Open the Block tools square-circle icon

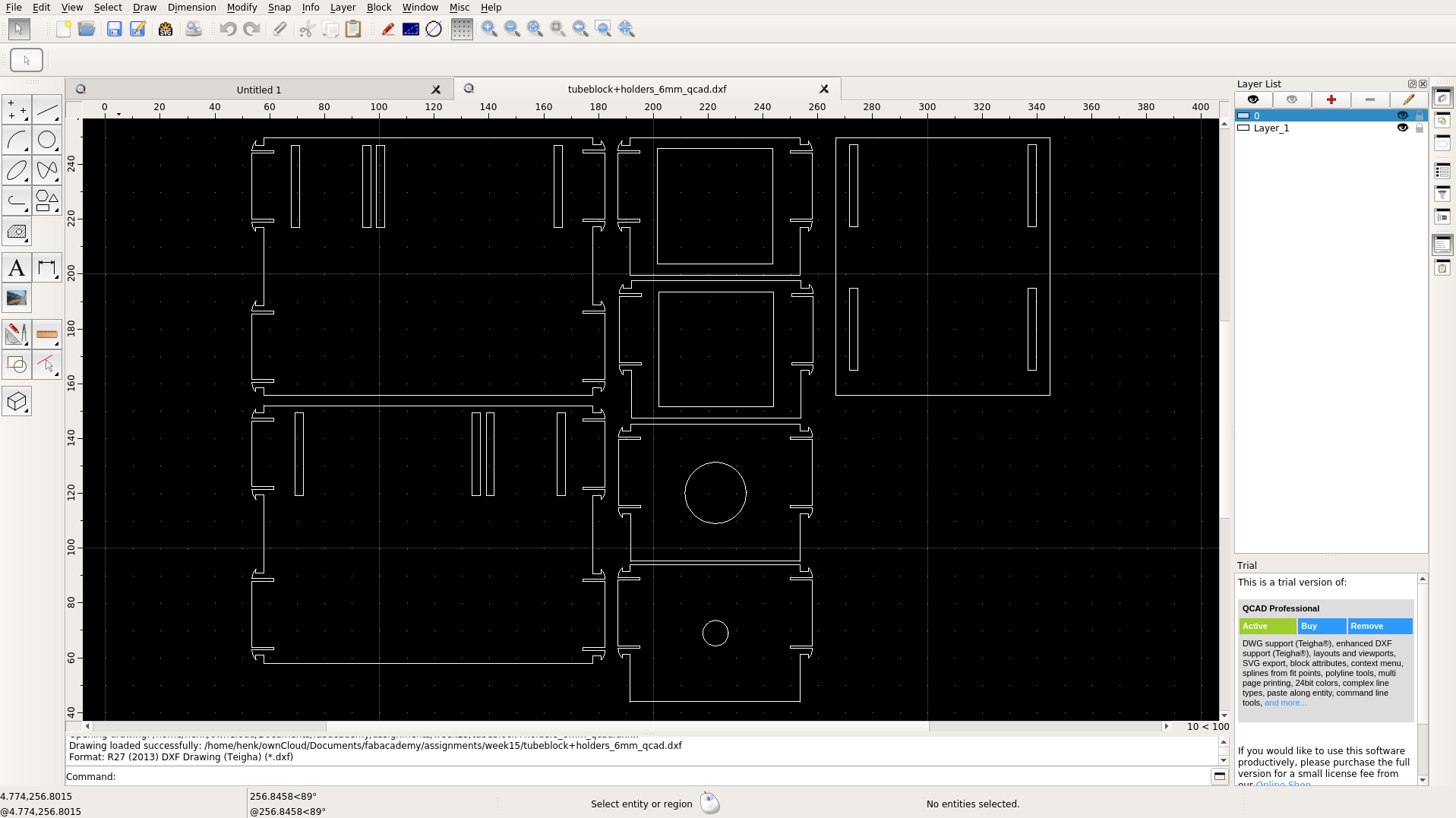pyautogui.click(x=17, y=365)
